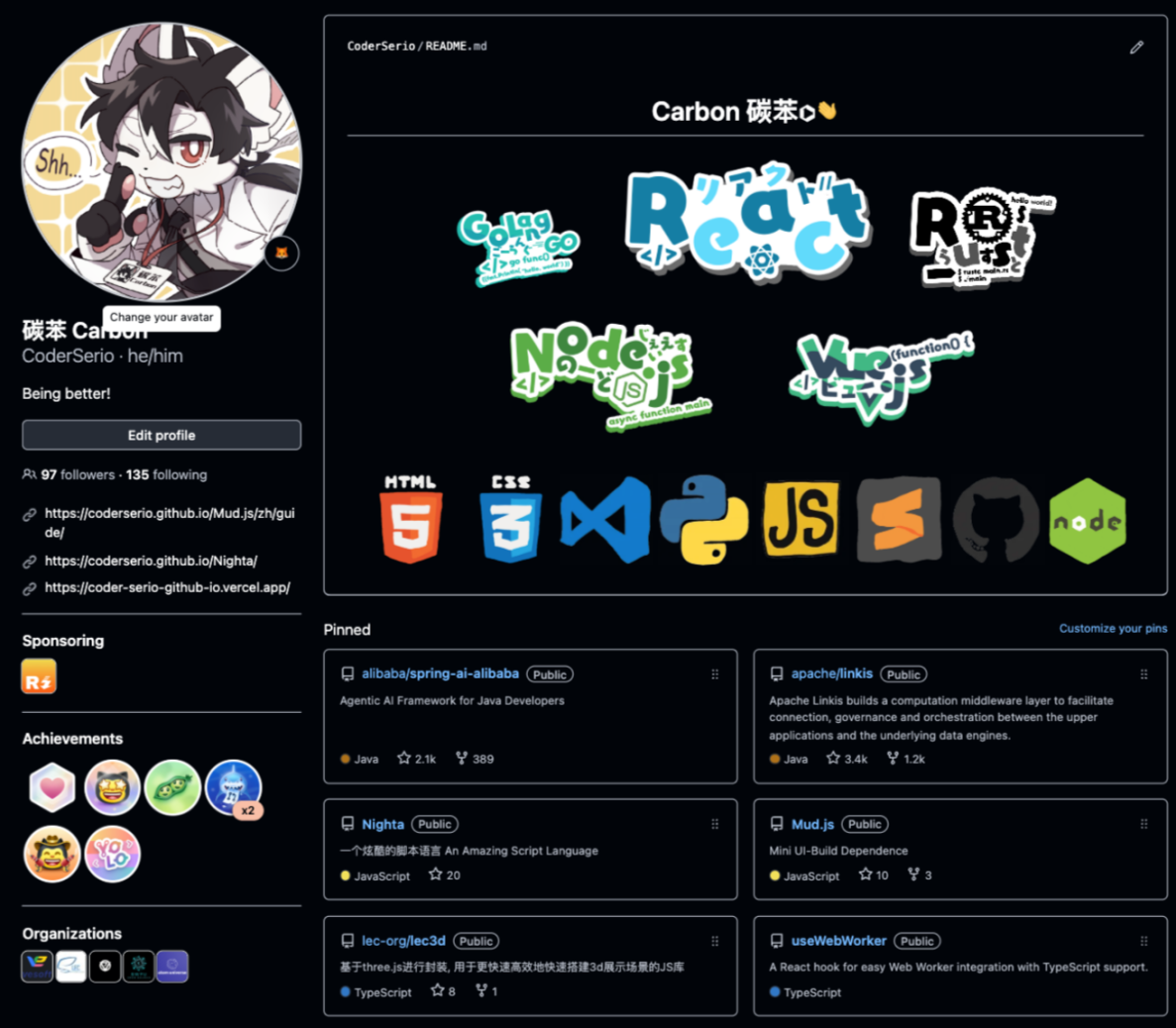The image size is (1176, 1028).
Task: Click the README edit pencil icon
Action: coord(1136,48)
